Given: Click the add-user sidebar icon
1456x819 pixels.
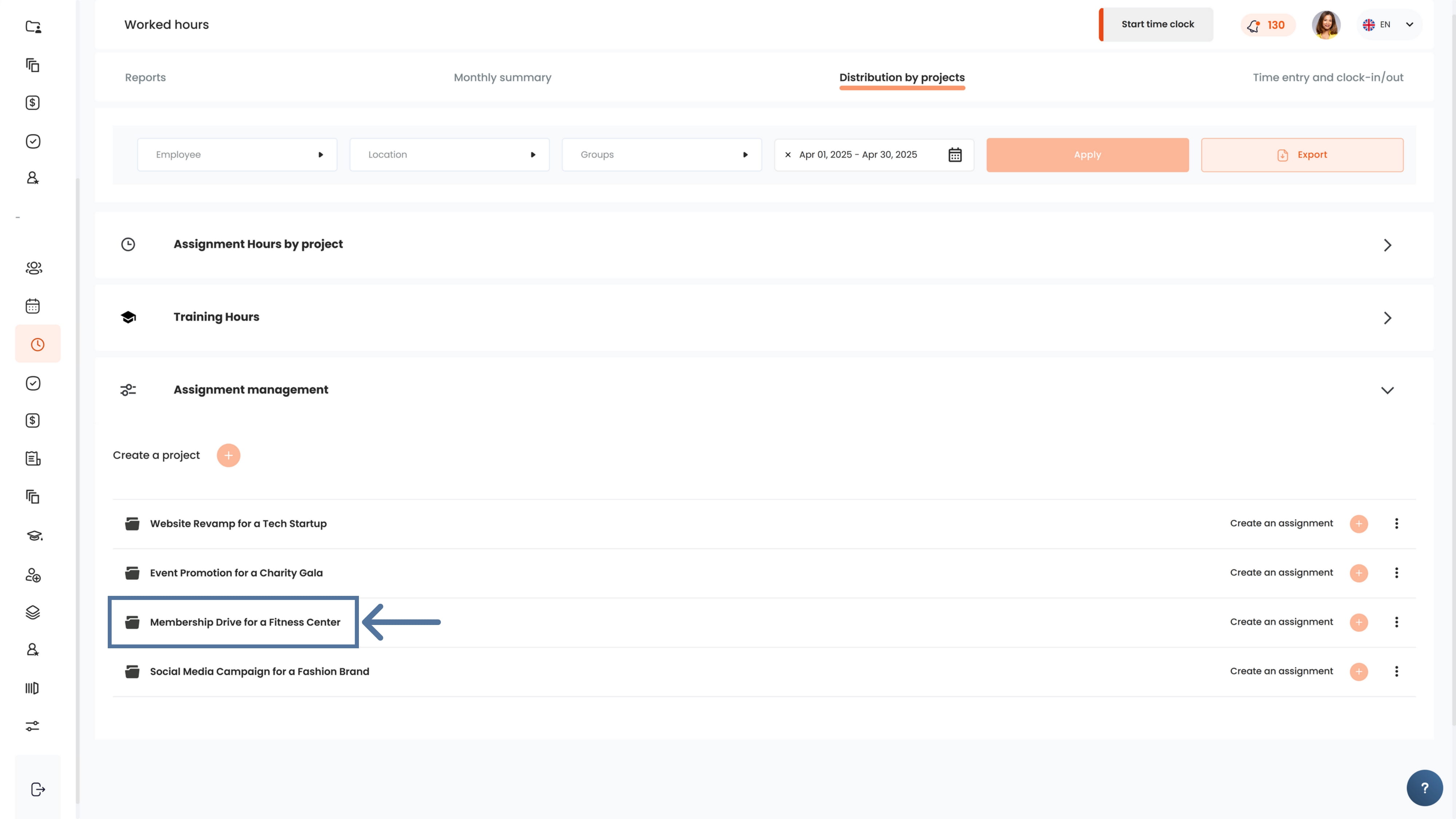Looking at the screenshot, I should [33, 575].
